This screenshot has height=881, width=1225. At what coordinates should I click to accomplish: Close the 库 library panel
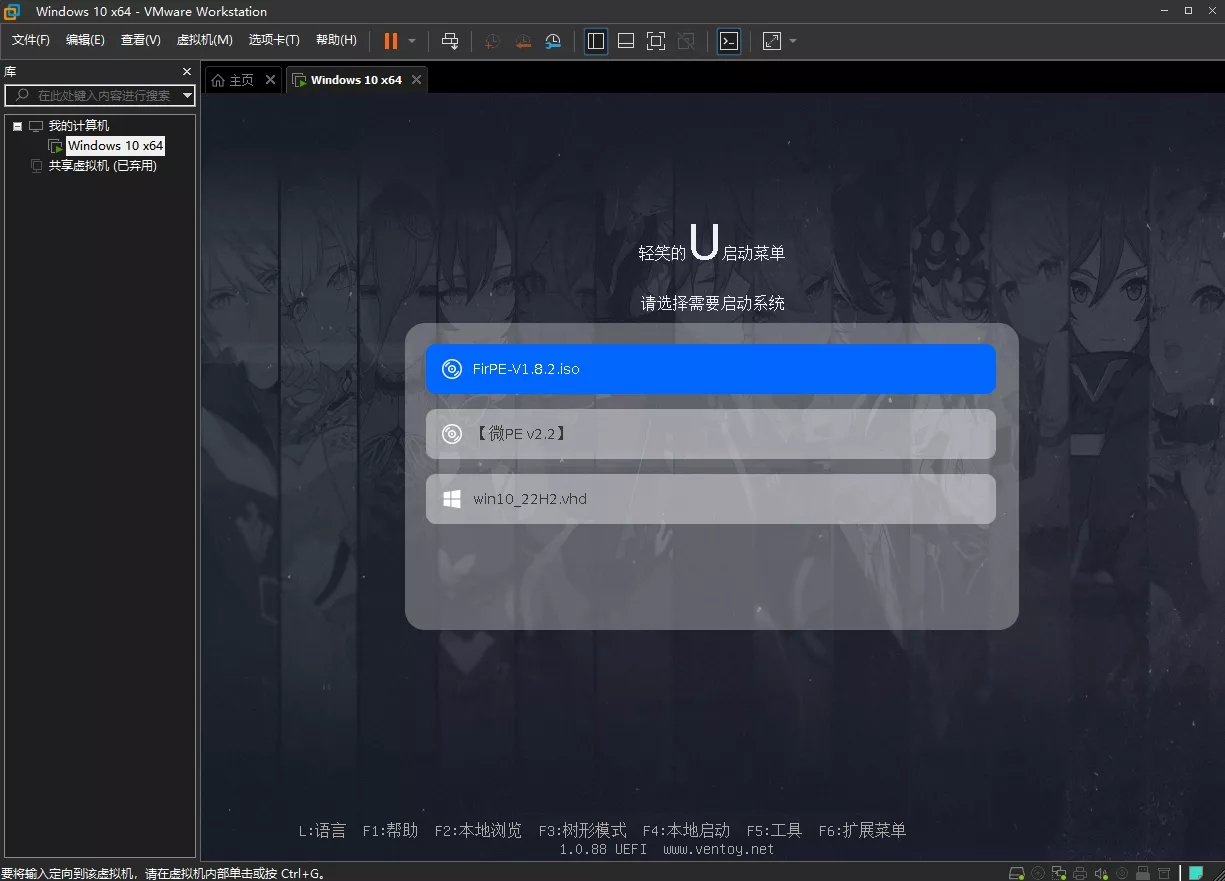[x=186, y=72]
